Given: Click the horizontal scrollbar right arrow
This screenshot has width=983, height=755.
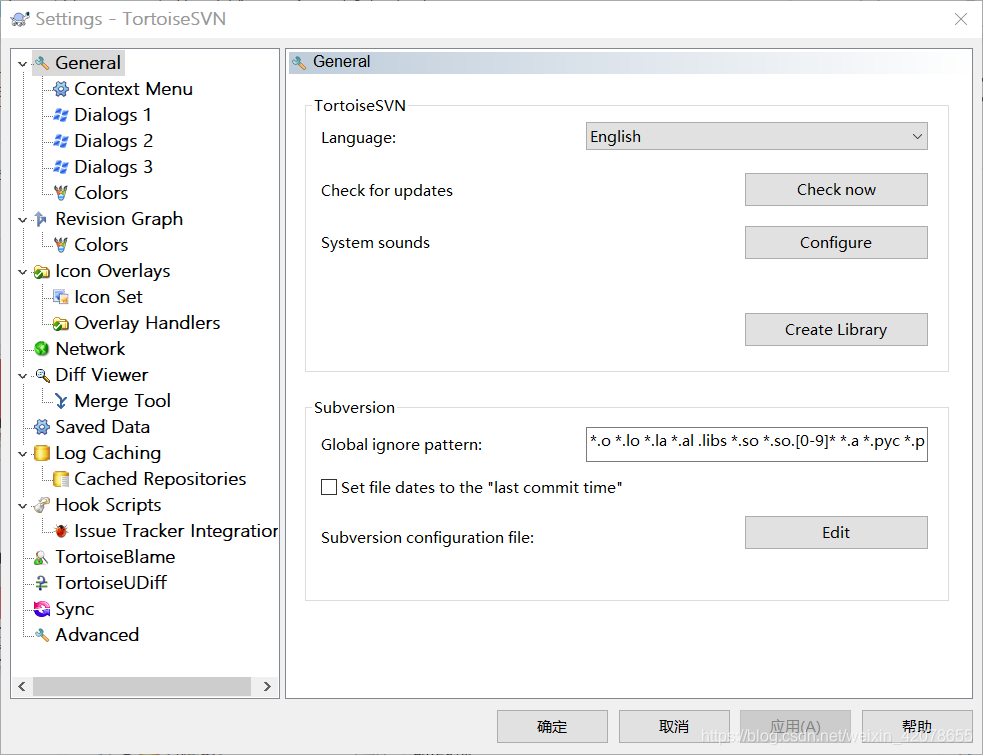Looking at the screenshot, I should (x=266, y=686).
